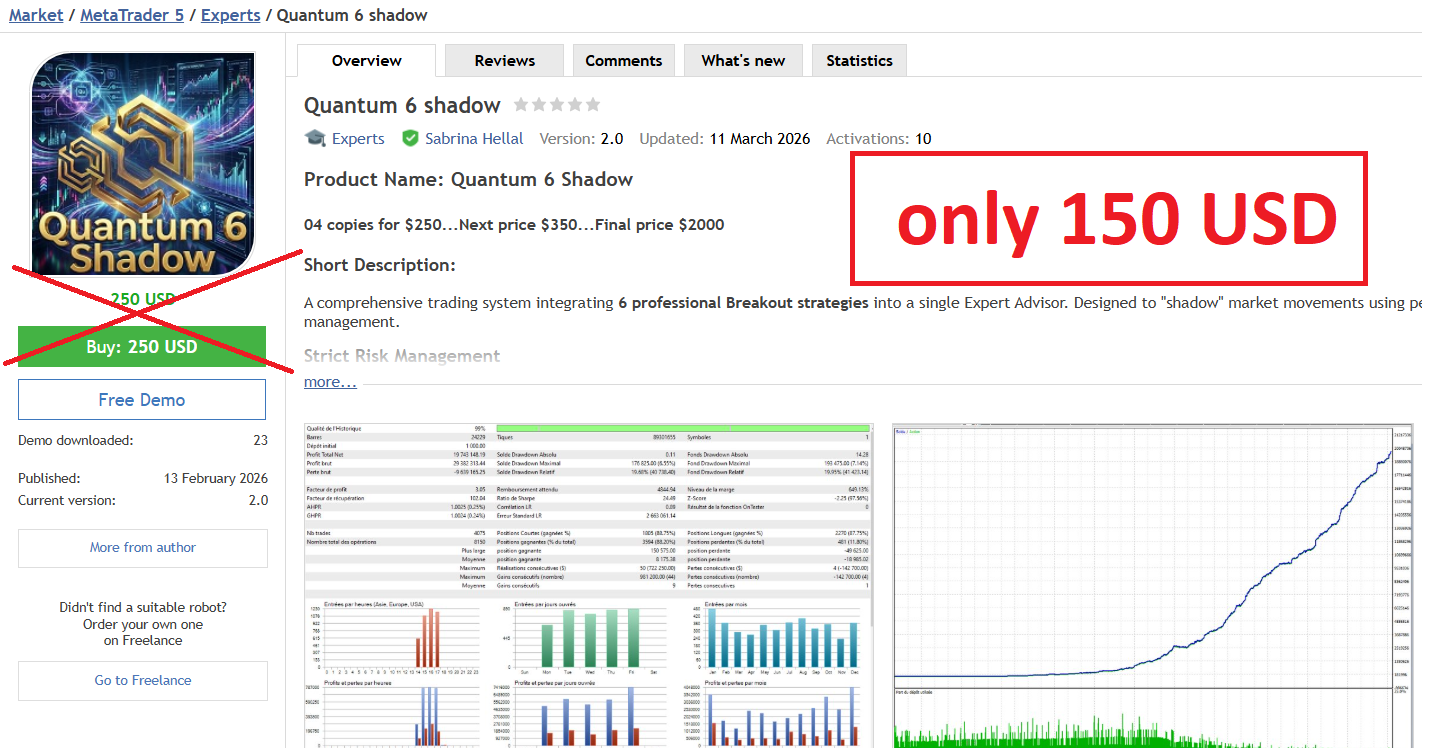Click the Didn't find a suitable robot? text
Viewport: 1432px width, 748px height.
click(143, 607)
